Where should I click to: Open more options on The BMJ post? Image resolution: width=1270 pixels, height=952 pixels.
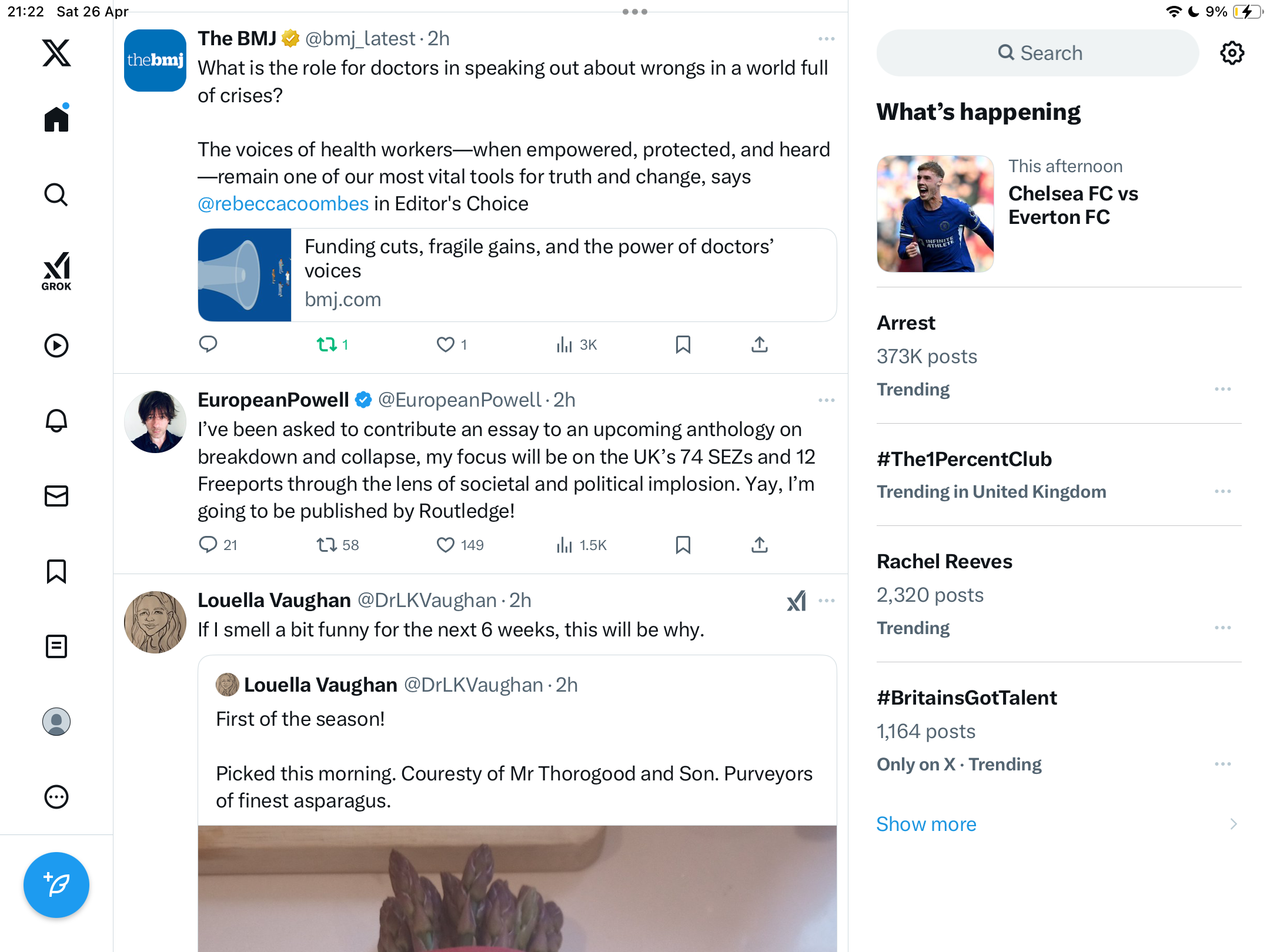(826, 39)
